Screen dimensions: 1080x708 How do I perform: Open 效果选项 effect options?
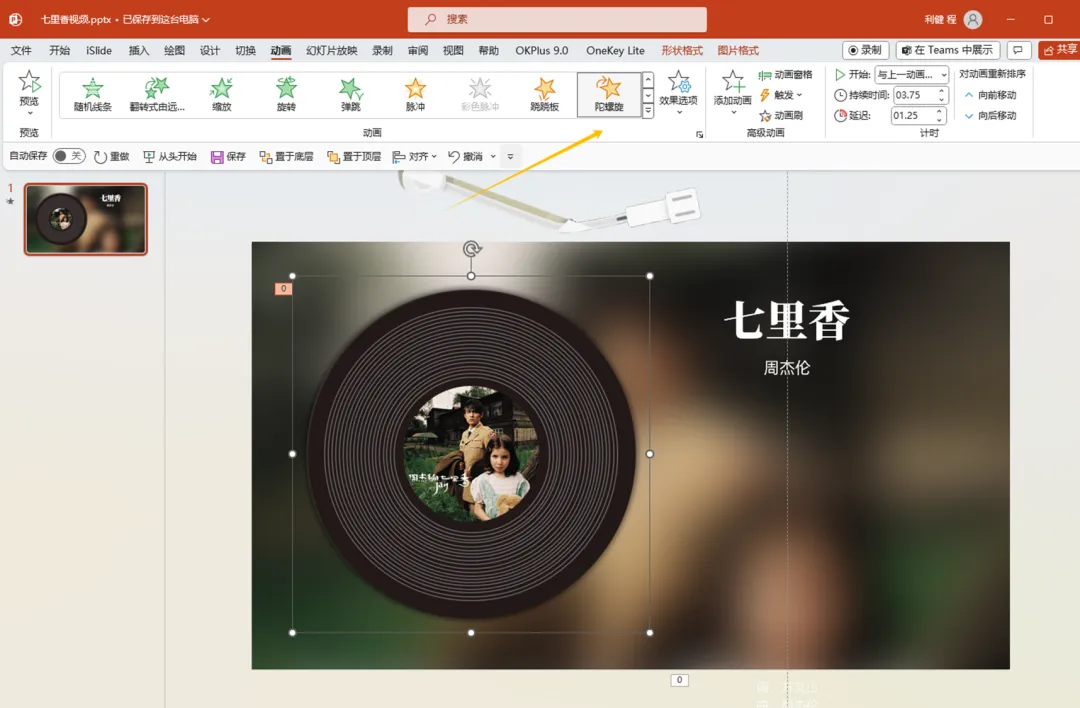[x=678, y=92]
